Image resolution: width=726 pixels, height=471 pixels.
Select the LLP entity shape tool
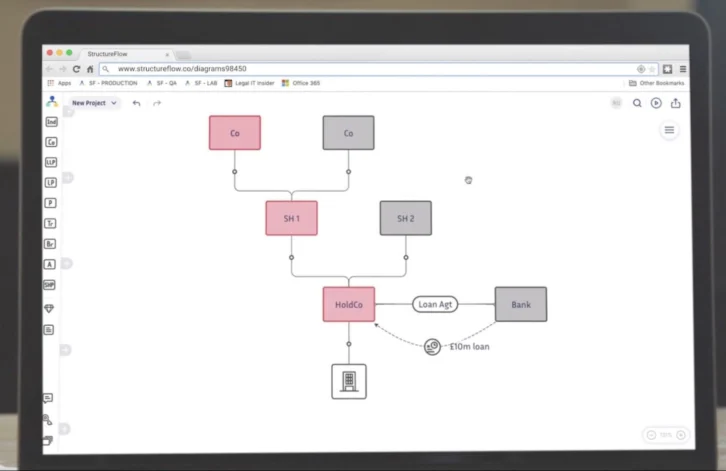point(50,162)
